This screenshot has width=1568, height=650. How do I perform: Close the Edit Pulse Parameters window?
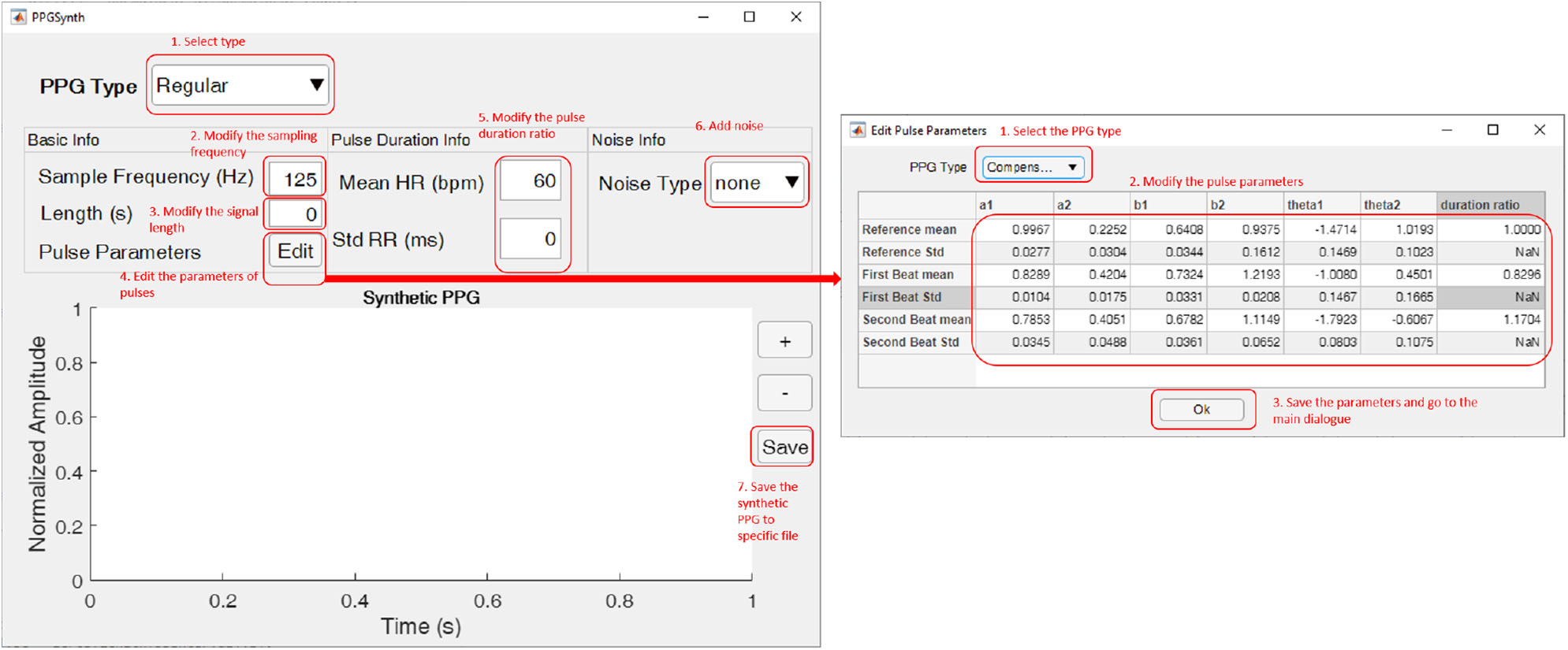[x=1539, y=130]
